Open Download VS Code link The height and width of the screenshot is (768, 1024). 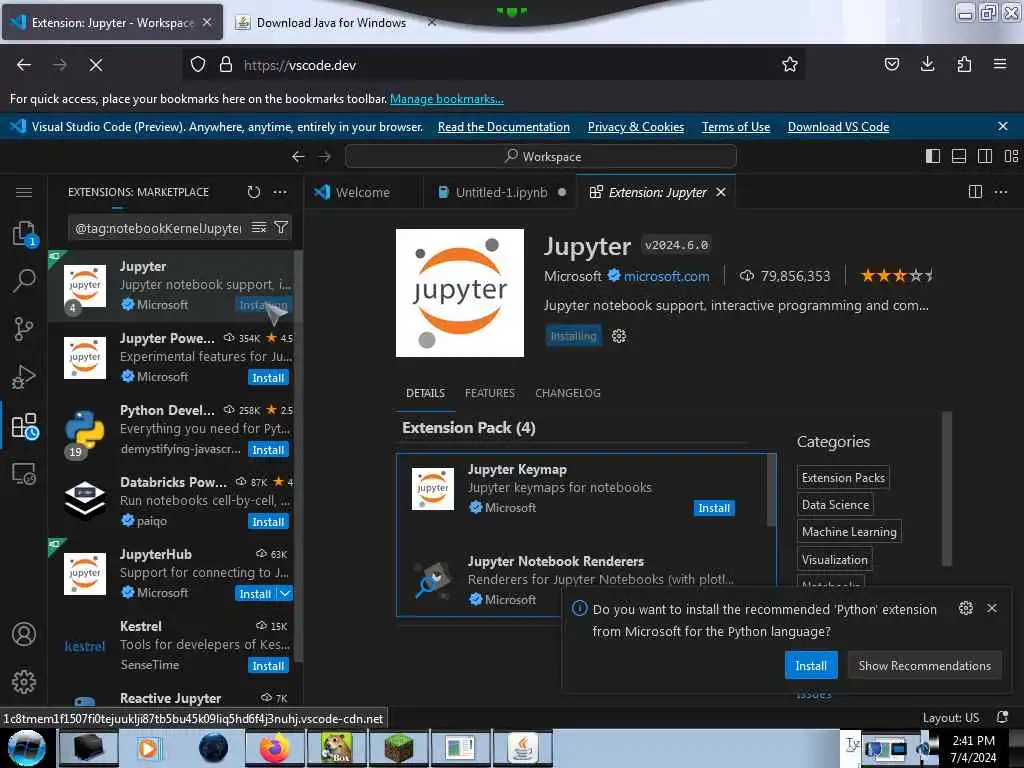[838, 127]
